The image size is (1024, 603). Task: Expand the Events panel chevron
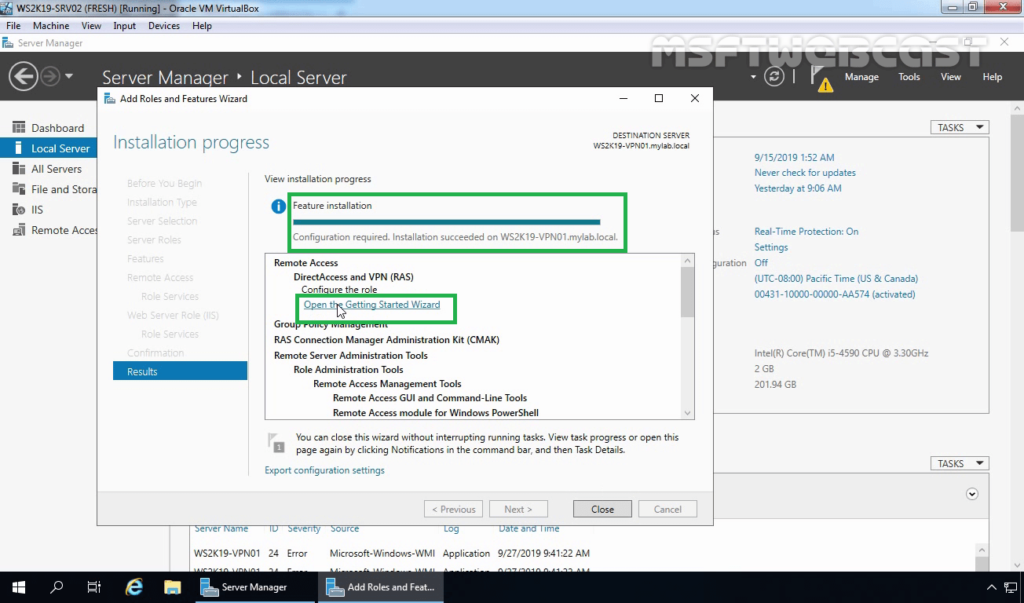(x=972, y=494)
